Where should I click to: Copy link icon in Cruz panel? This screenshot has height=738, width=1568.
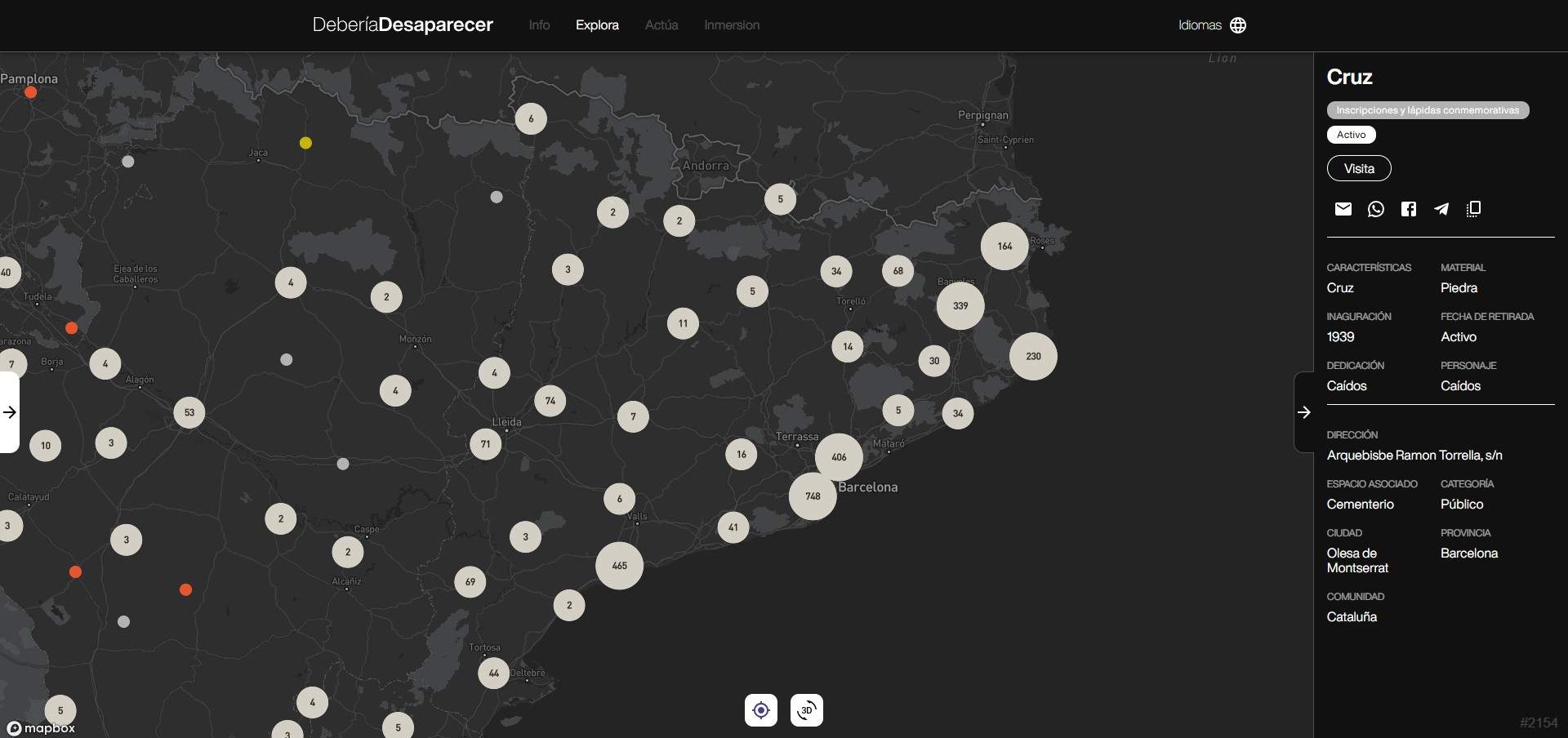[x=1474, y=209]
